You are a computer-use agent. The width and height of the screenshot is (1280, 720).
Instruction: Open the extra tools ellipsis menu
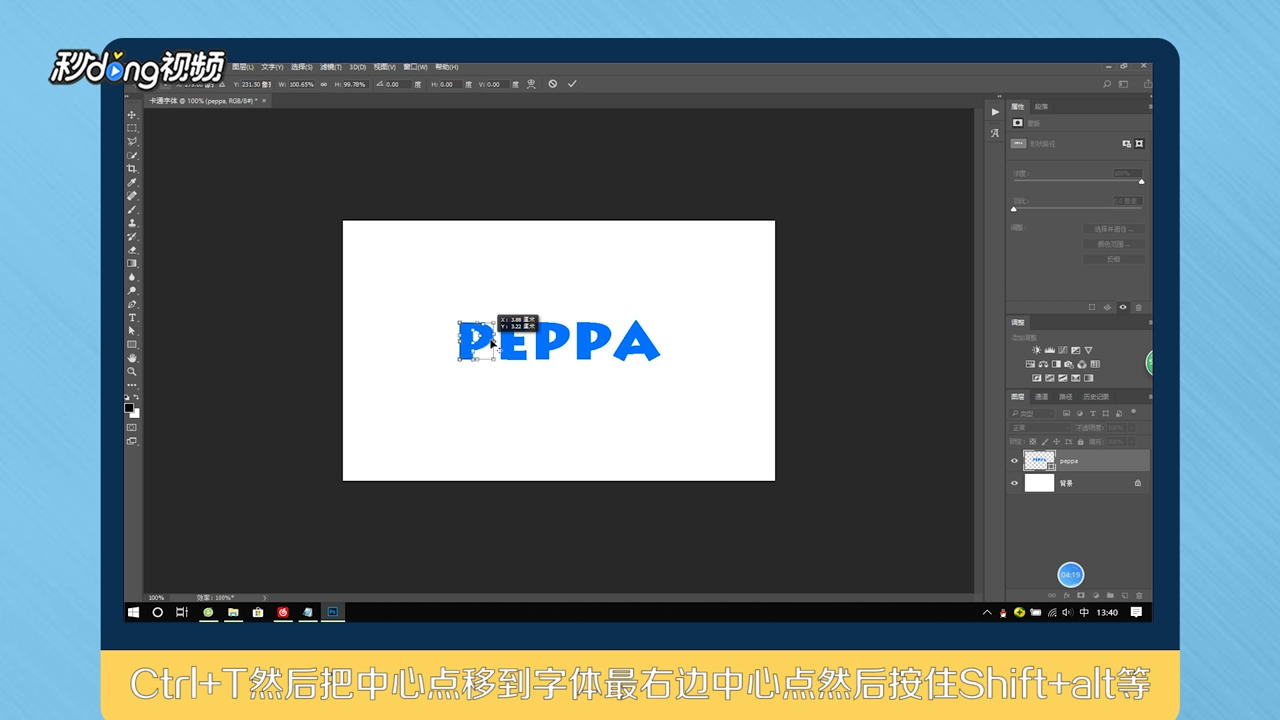(132, 384)
